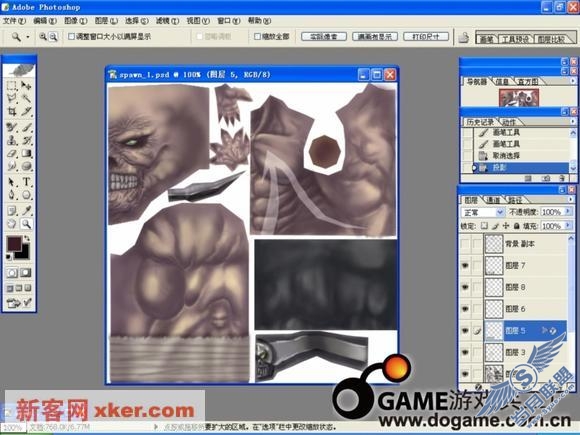Viewport: 580px width, 435px height.
Task: Select the Rectangular Marquee tool
Action: tap(12, 86)
